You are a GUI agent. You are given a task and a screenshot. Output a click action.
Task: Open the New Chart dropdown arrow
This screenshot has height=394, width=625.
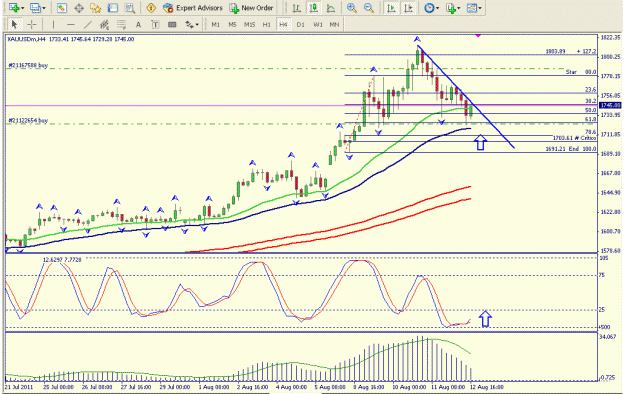pos(22,8)
